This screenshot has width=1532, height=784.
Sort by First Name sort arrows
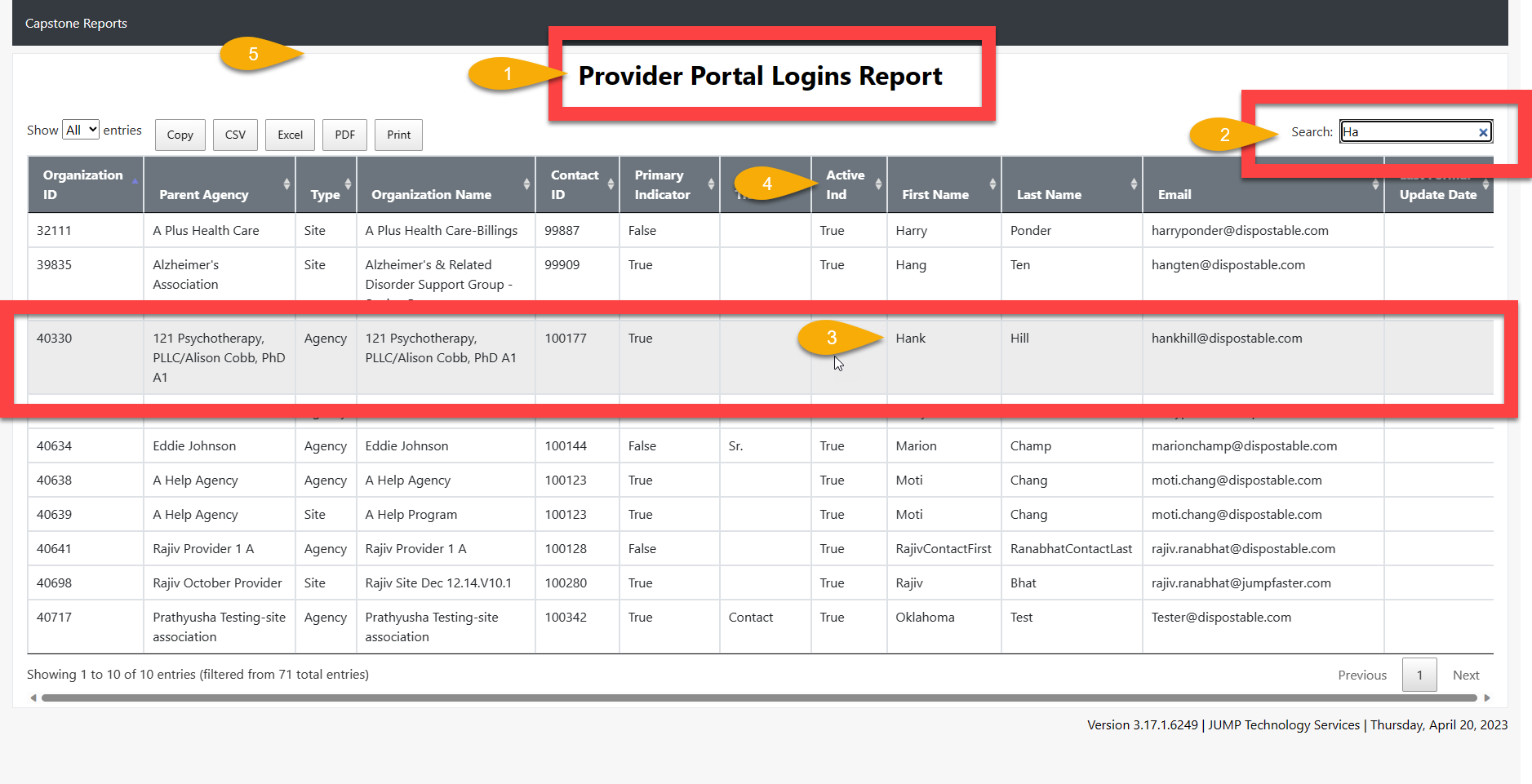[992, 184]
